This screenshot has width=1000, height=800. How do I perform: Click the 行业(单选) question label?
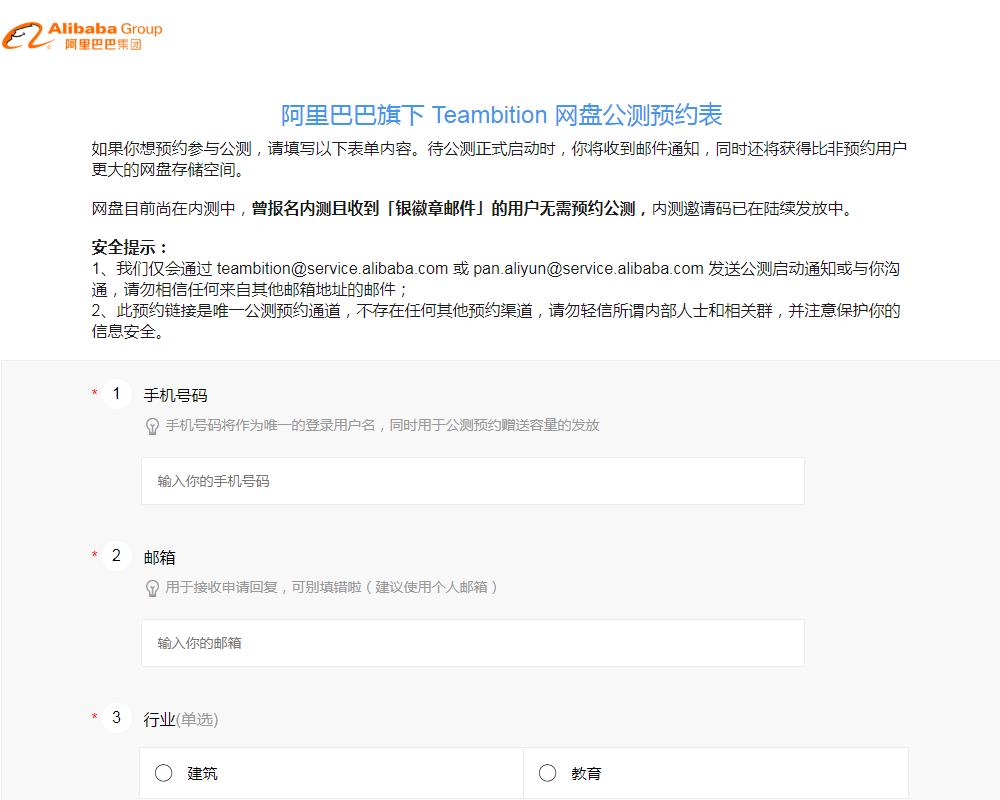tap(181, 720)
